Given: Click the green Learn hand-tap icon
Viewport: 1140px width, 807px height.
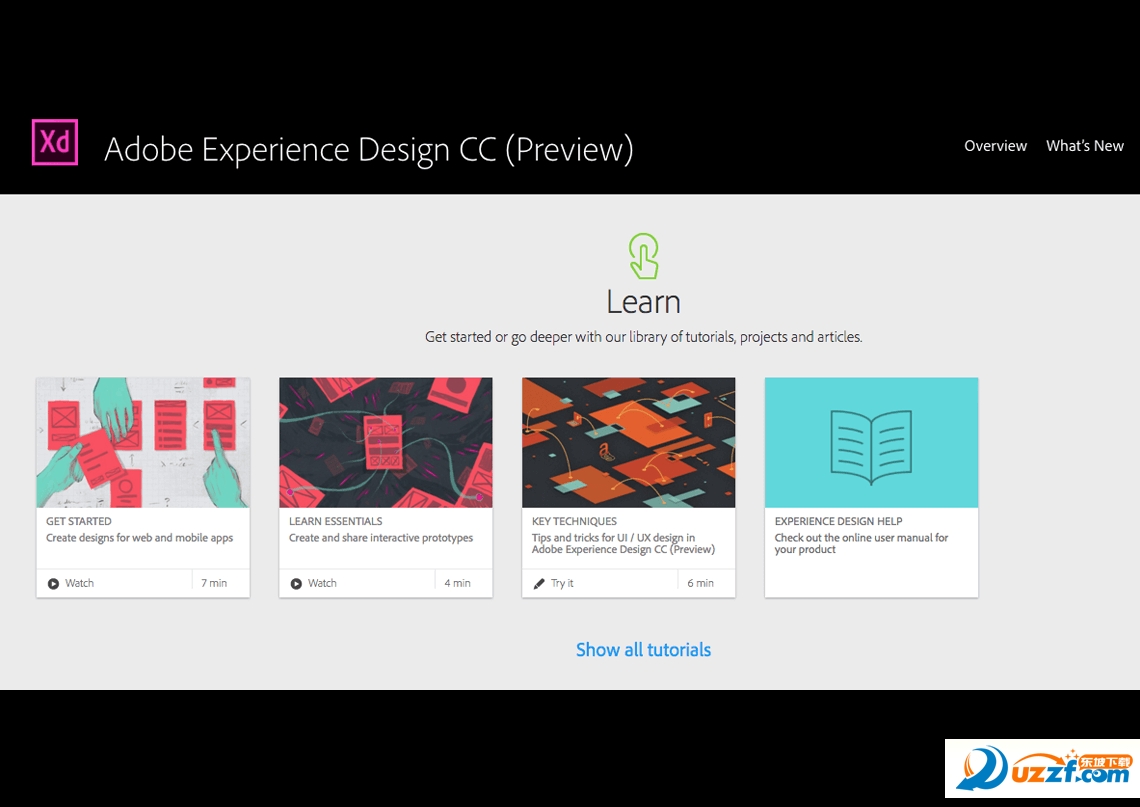Looking at the screenshot, I should [x=644, y=256].
